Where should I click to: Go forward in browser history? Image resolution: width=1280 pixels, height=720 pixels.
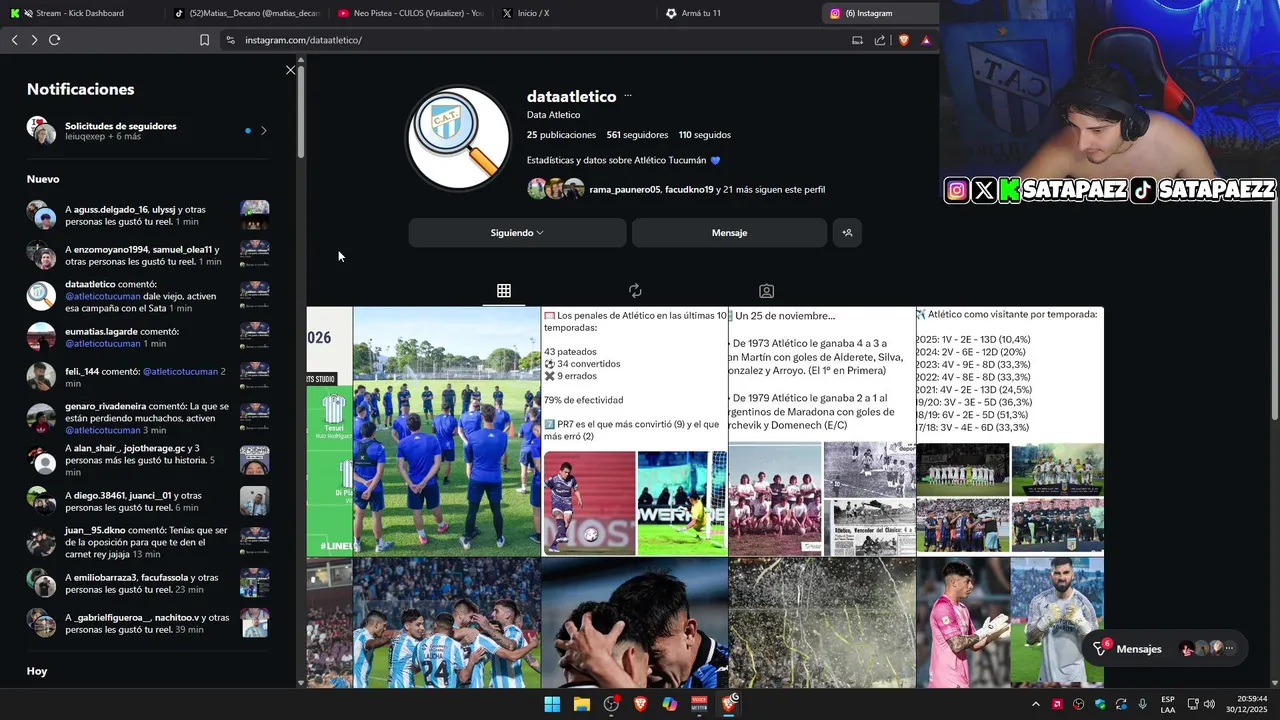click(34, 40)
